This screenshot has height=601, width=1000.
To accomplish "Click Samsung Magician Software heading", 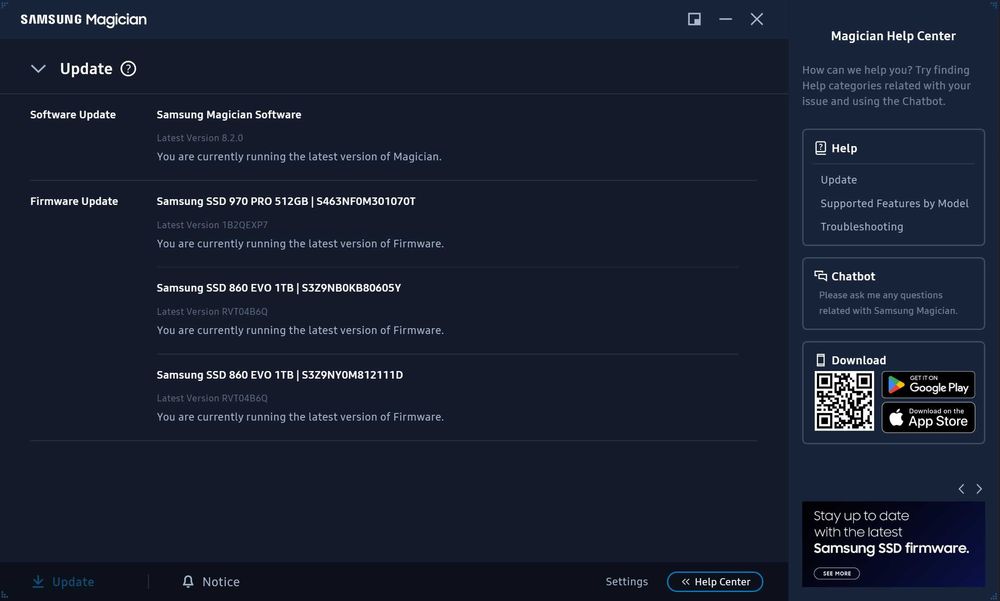I will pyautogui.click(x=229, y=115).
